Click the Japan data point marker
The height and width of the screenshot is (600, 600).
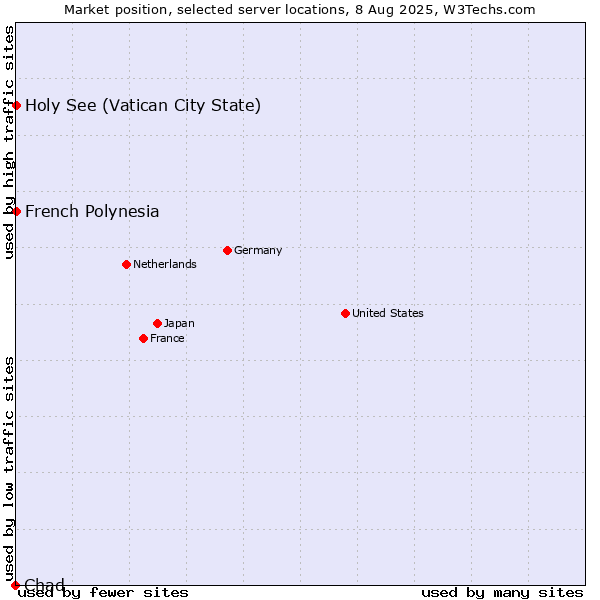157,324
